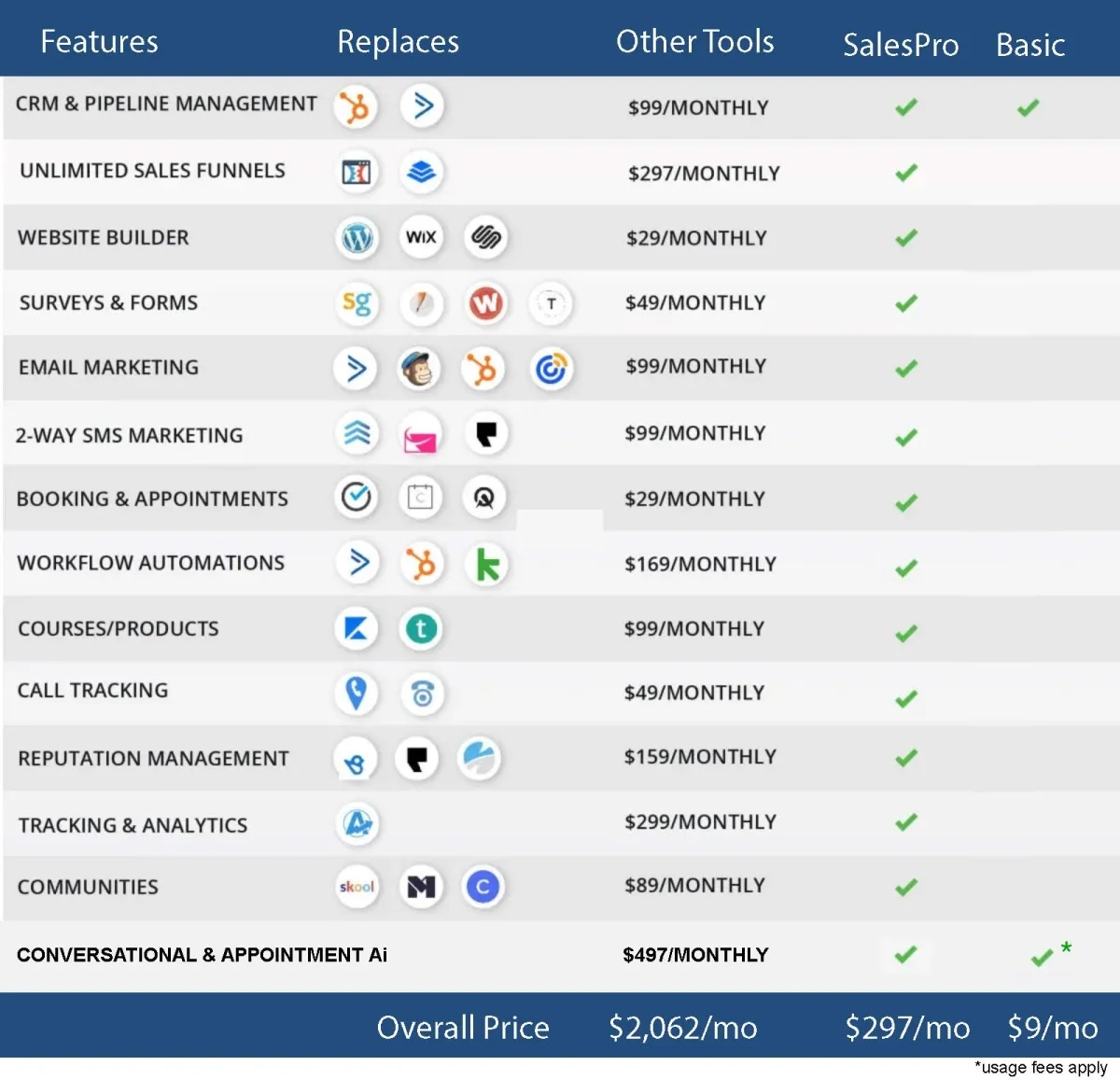Viewport: 1120px width, 1080px height.
Task: Click the calendar logo in the Booking row
Action: (x=420, y=498)
